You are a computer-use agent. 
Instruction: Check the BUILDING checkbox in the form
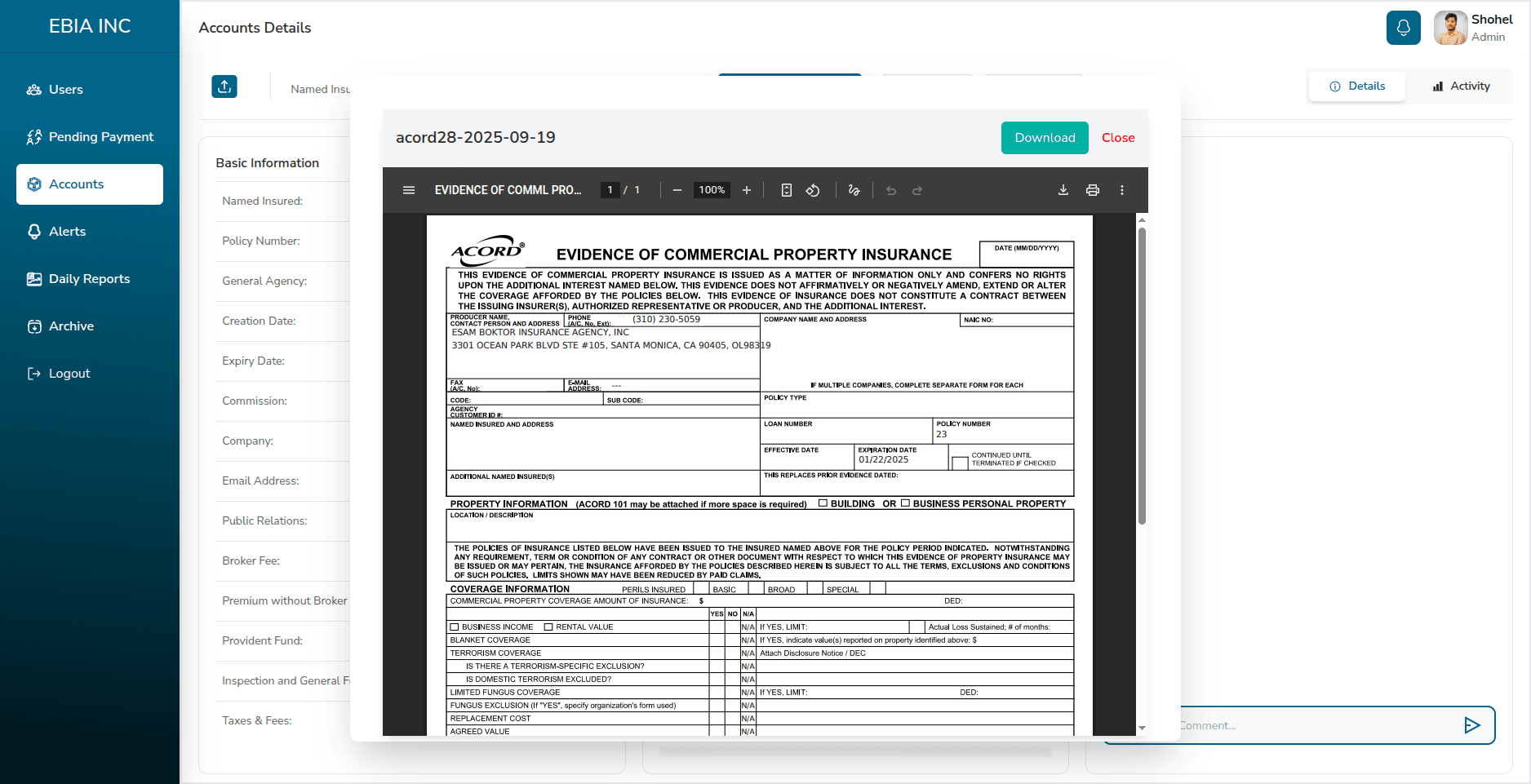tap(823, 503)
